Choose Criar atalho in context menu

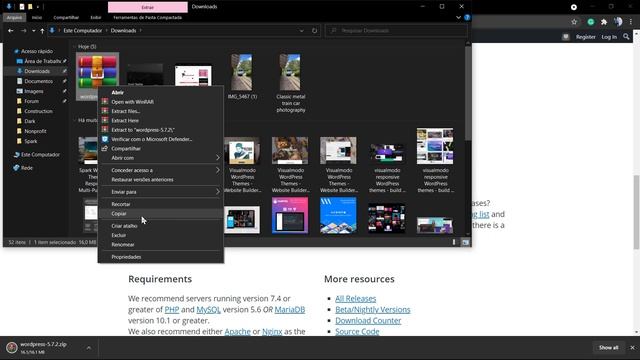[161, 226]
